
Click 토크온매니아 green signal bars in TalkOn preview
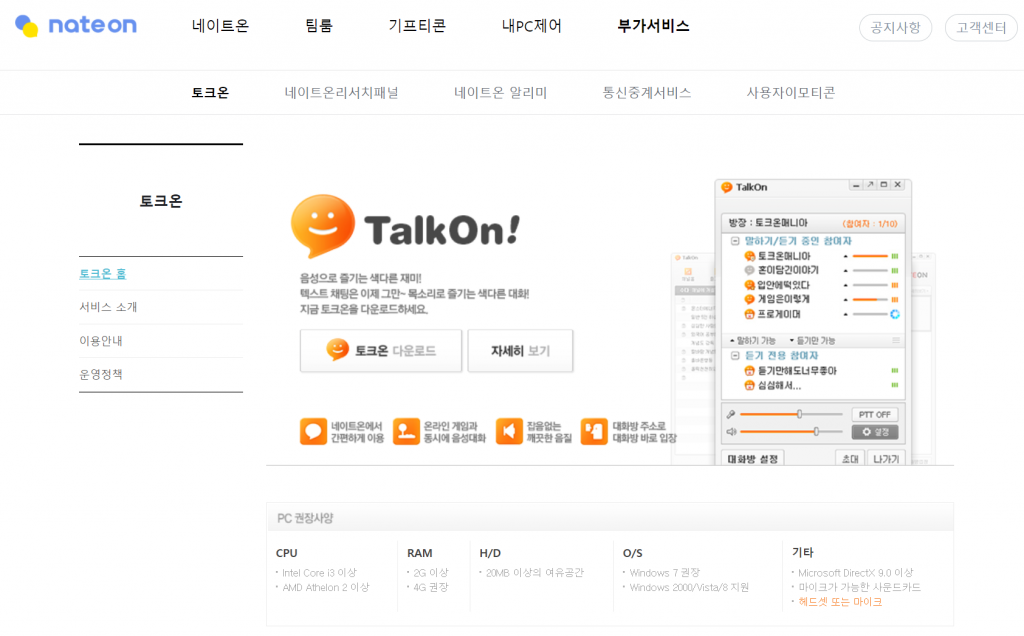tap(895, 256)
